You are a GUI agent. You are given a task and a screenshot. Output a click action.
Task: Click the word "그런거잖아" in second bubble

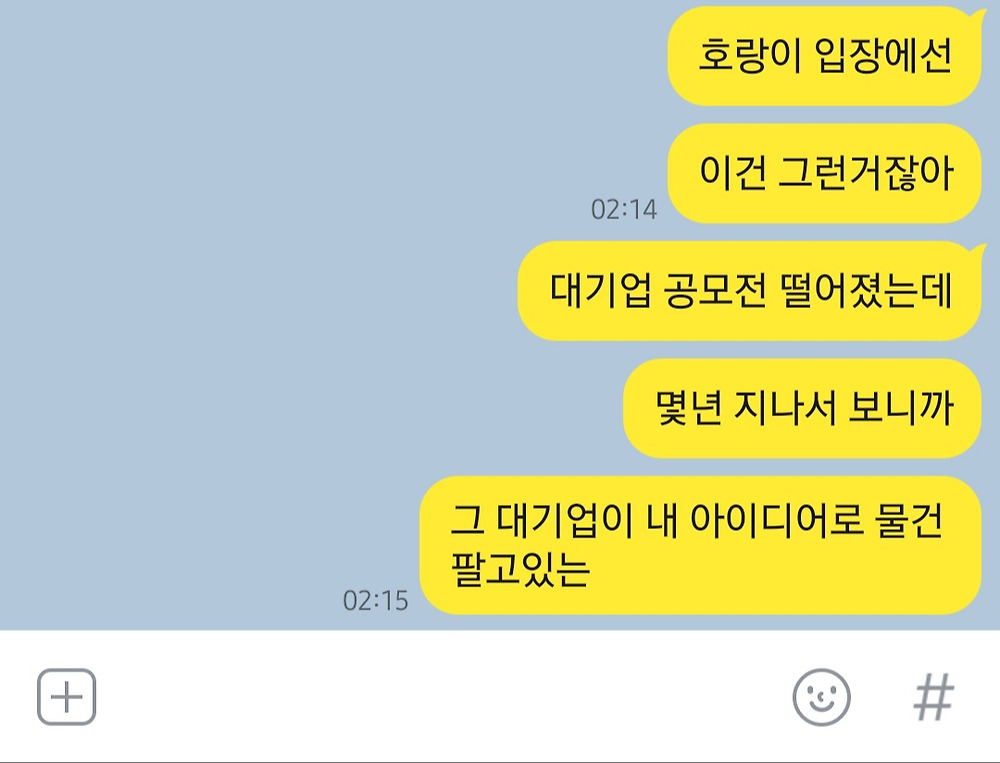(866, 173)
